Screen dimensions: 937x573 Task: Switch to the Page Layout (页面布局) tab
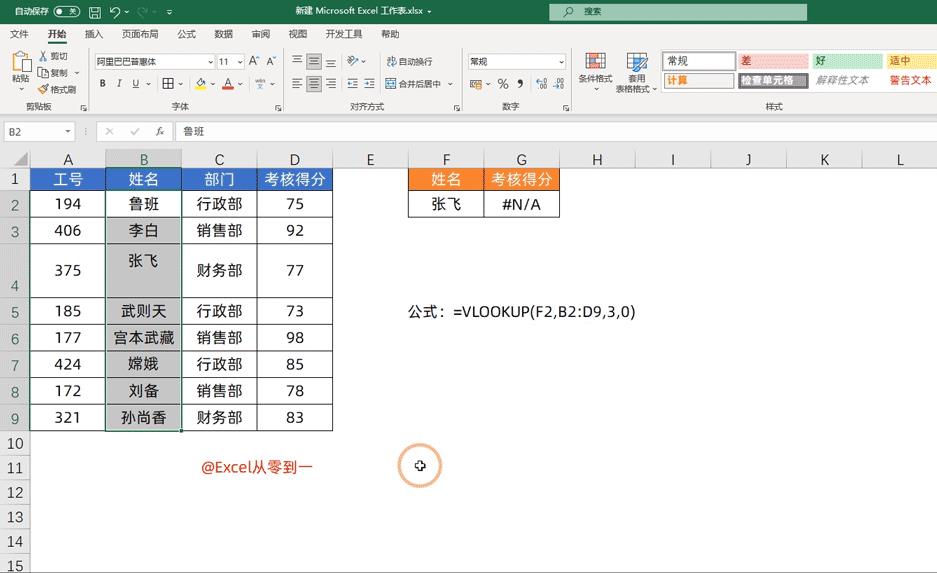[140, 34]
